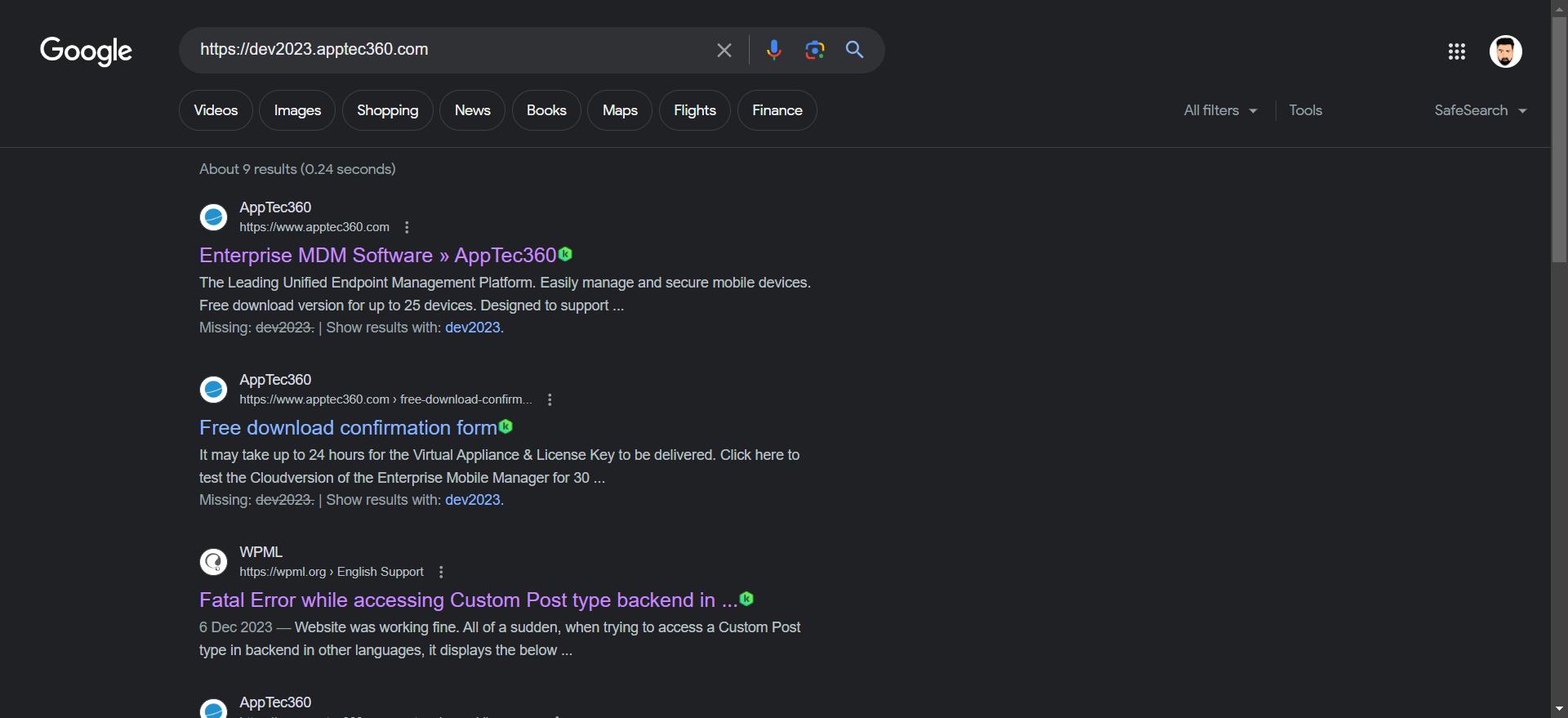The height and width of the screenshot is (718, 1568).
Task: Open the Tools options
Action: 1305,110
